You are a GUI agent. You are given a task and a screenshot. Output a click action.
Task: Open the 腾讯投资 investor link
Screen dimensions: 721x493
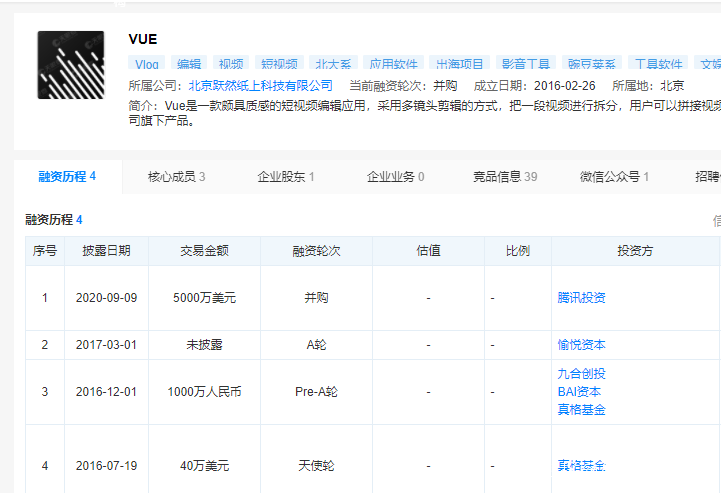point(581,298)
